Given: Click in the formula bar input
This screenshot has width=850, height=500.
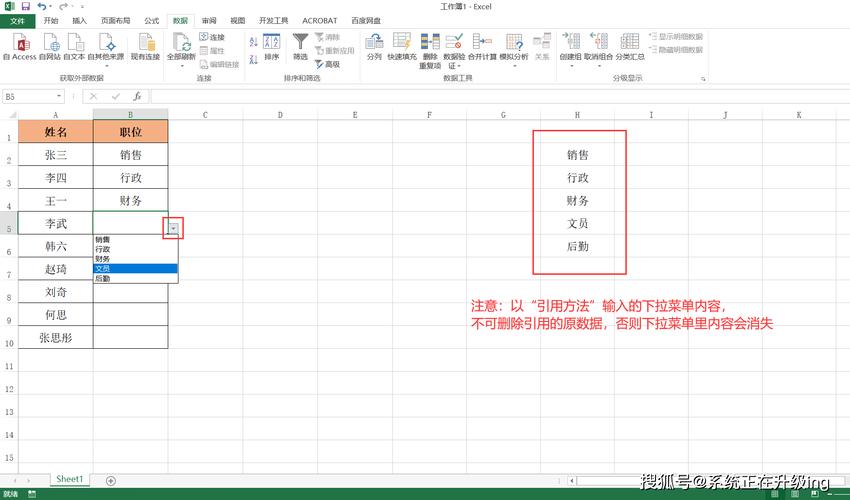Looking at the screenshot, I should (499, 97).
